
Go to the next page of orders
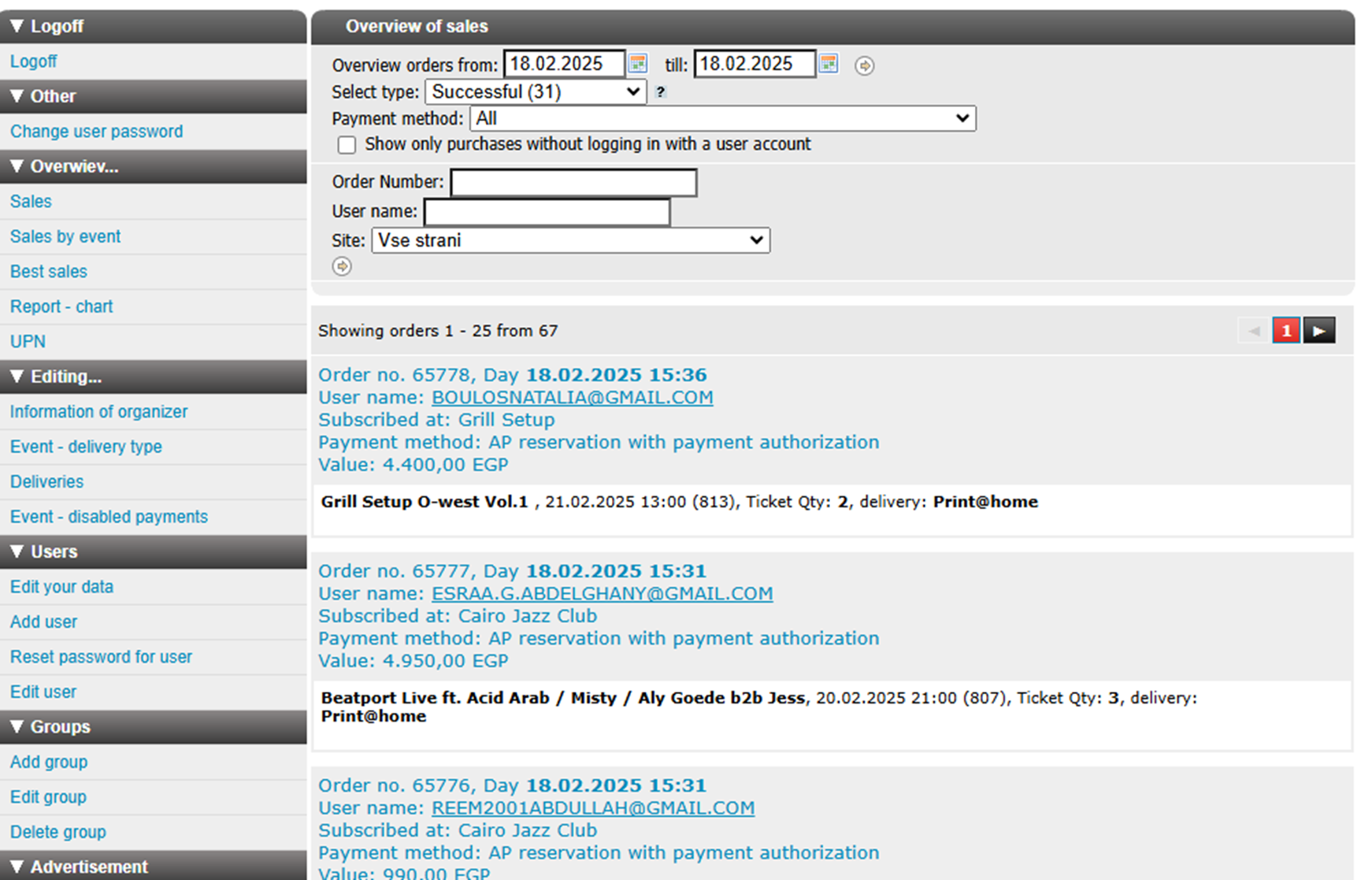(x=1319, y=331)
